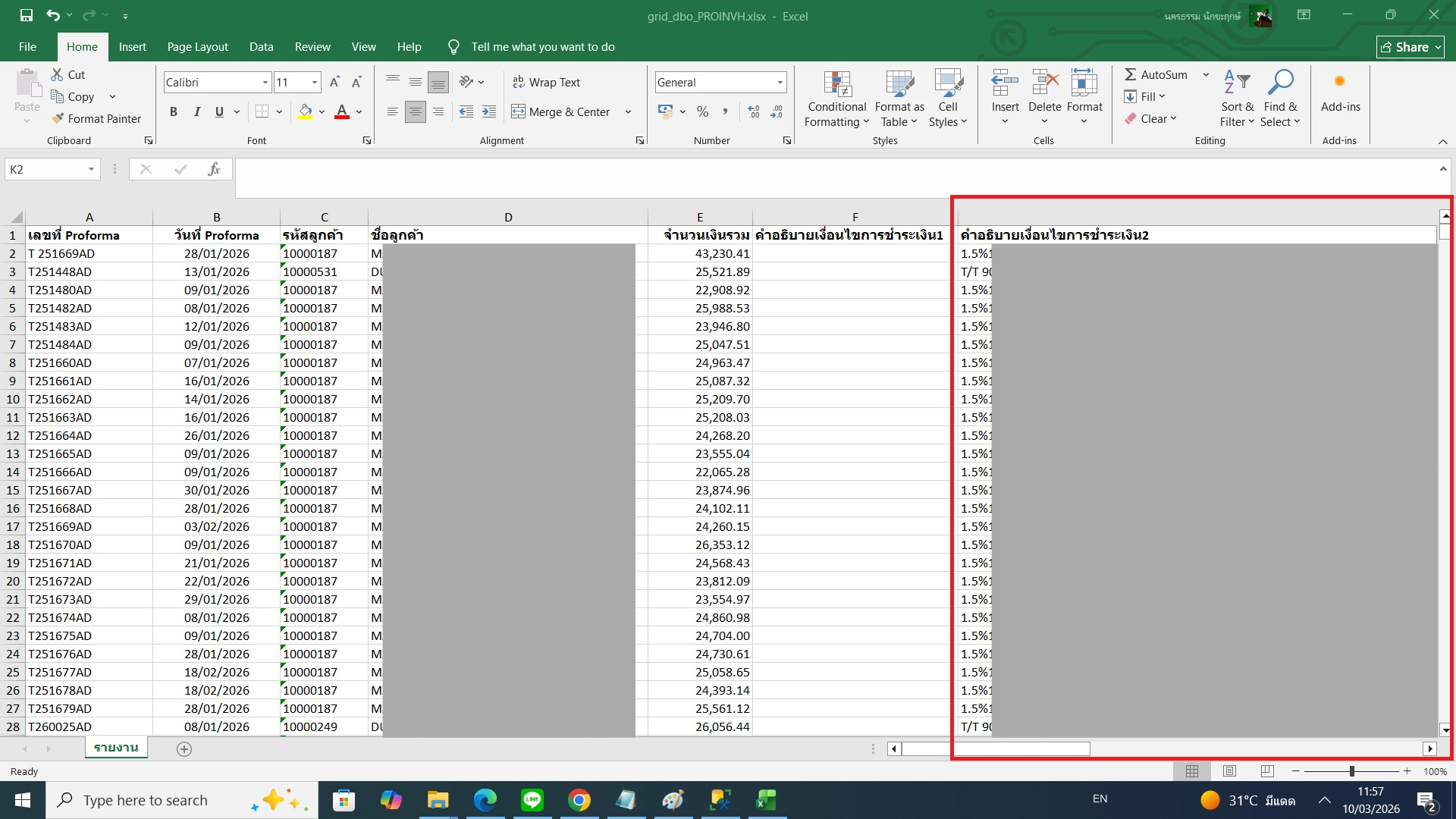Click the Share button
Viewport: 1456px width, 819px height.
click(1410, 47)
